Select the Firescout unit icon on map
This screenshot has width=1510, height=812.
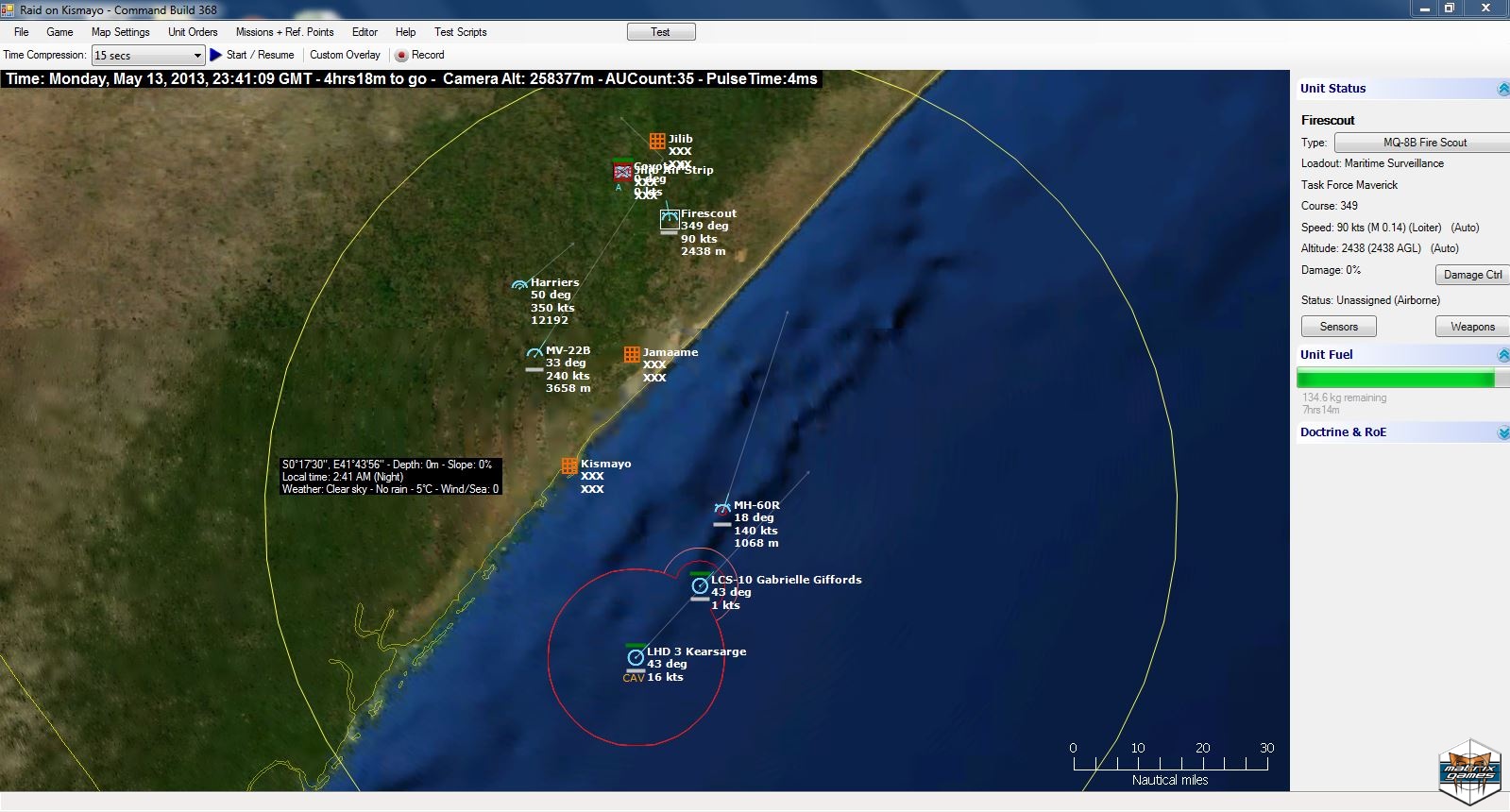(x=670, y=220)
